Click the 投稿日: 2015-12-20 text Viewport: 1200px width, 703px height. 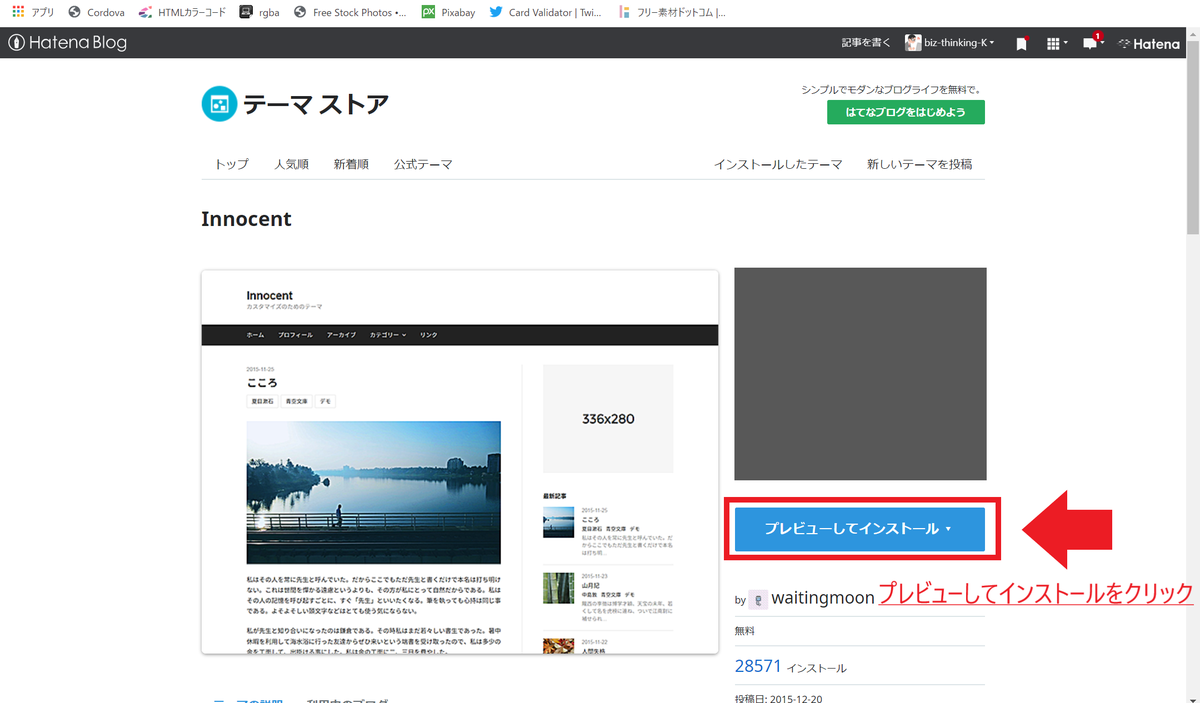tap(777, 697)
